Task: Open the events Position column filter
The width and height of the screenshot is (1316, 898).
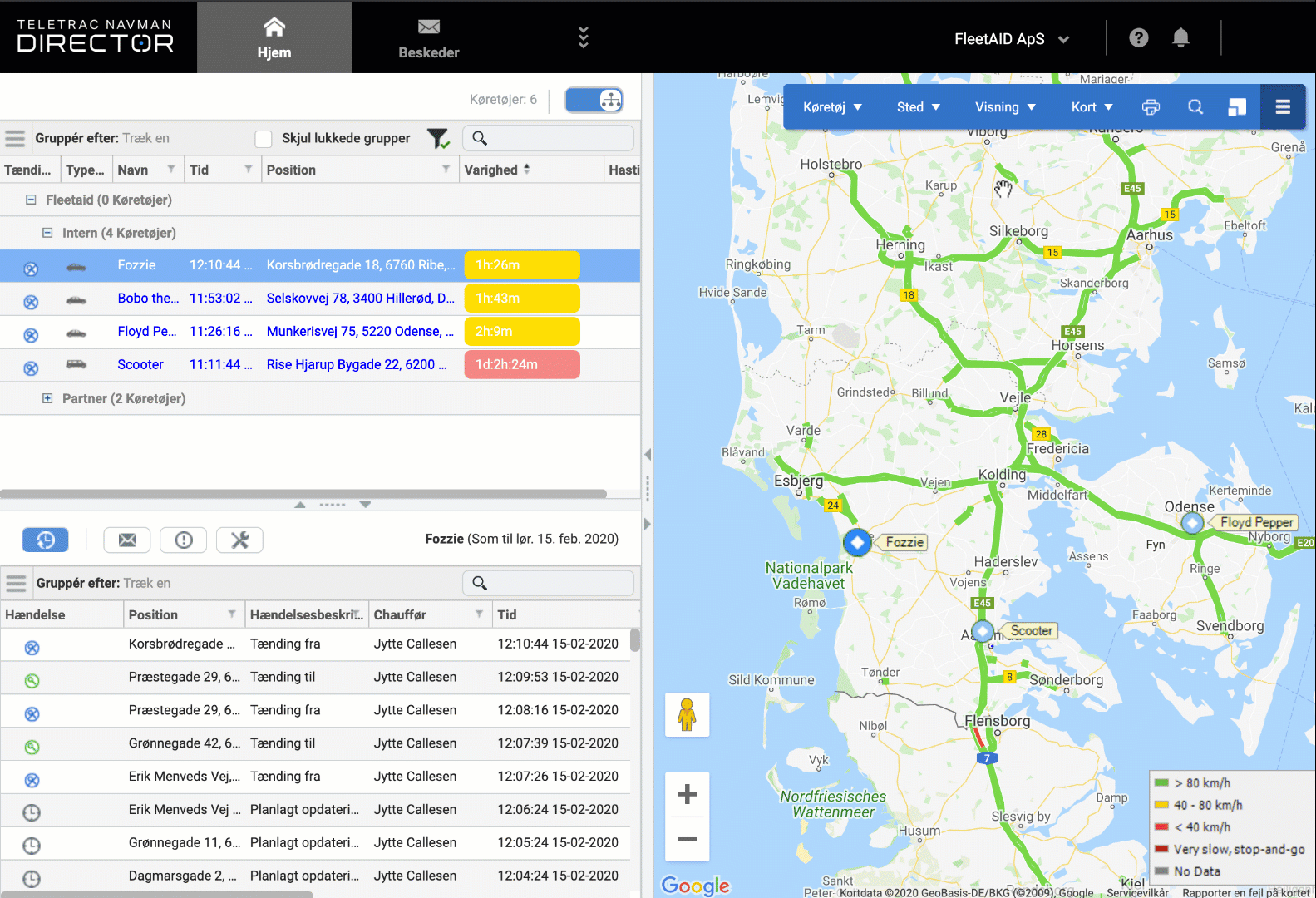Action: click(232, 614)
